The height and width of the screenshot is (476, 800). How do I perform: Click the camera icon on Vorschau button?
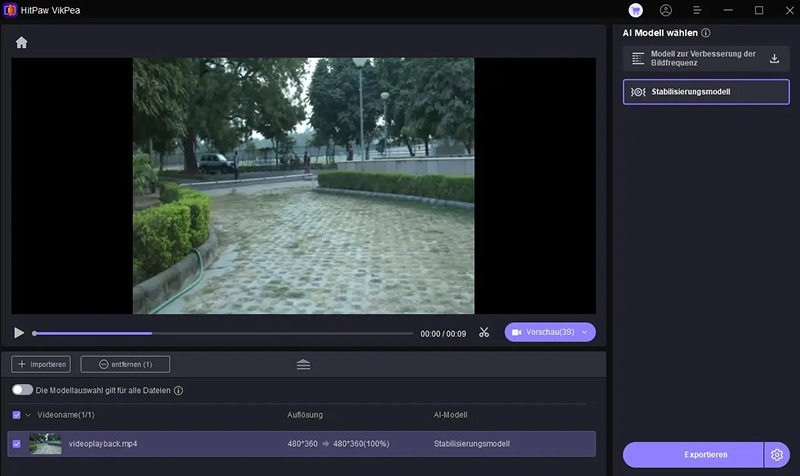tap(516, 332)
